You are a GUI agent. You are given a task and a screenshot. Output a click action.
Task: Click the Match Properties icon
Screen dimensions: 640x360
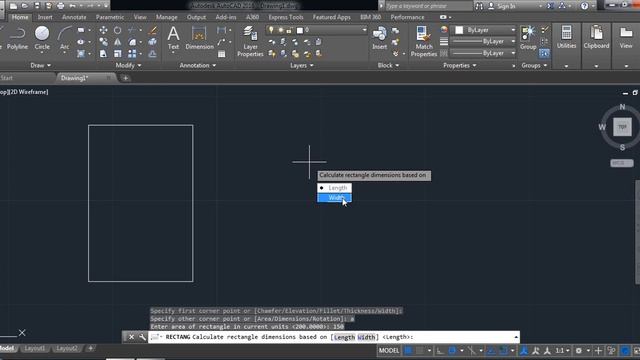[x=424, y=41]
